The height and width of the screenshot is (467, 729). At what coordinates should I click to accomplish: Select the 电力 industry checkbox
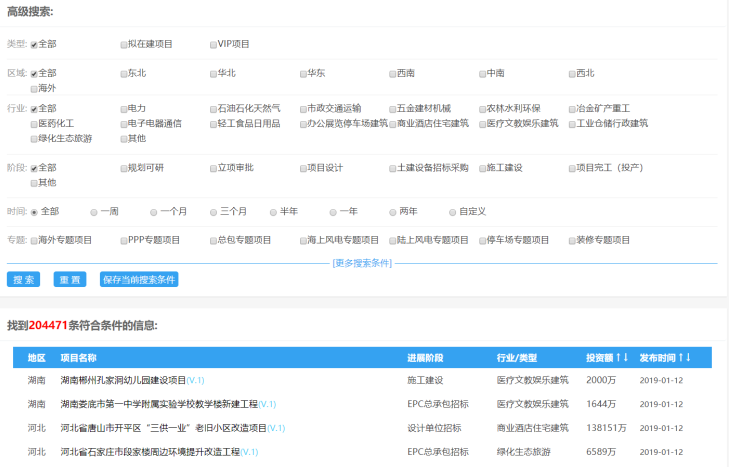[124, 109]
